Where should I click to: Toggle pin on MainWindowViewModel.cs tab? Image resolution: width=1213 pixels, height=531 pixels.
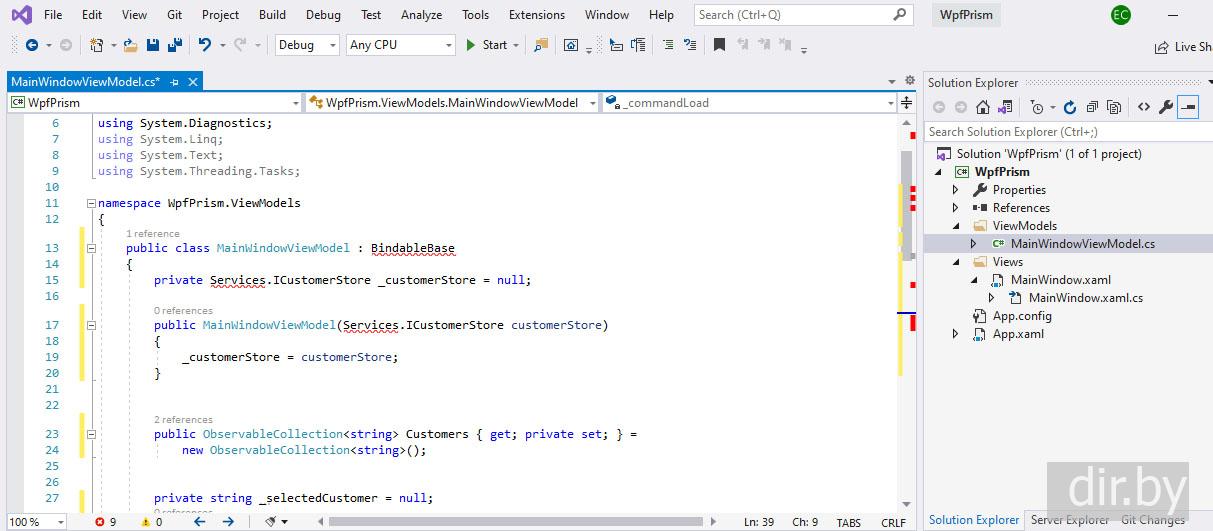pos(175,82)
